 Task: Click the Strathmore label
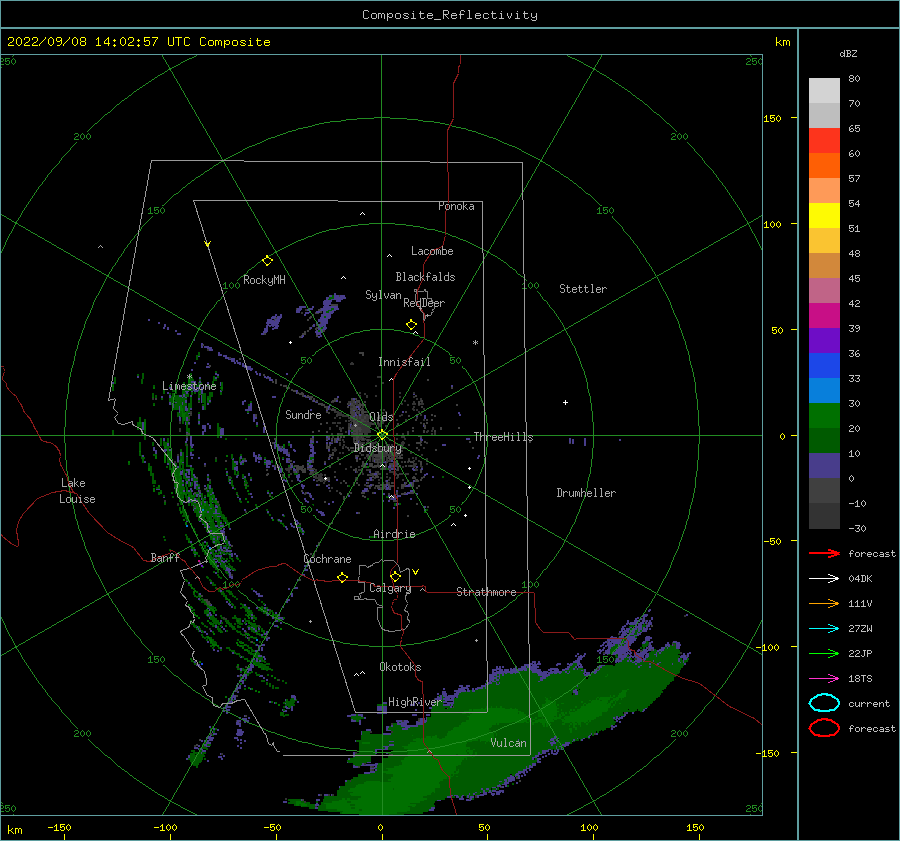(x=486, y=592)
